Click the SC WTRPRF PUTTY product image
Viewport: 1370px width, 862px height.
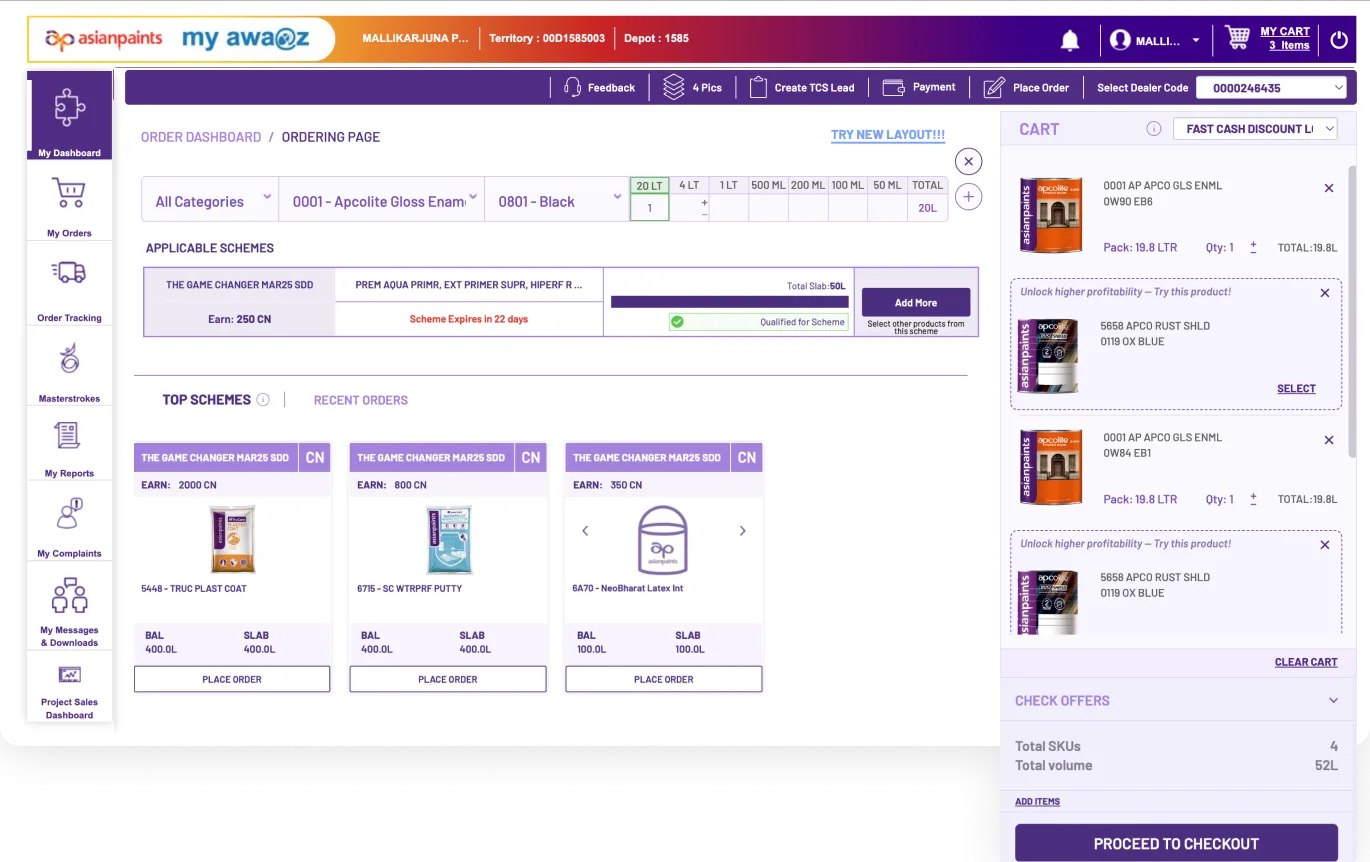(x=448, y=539)
